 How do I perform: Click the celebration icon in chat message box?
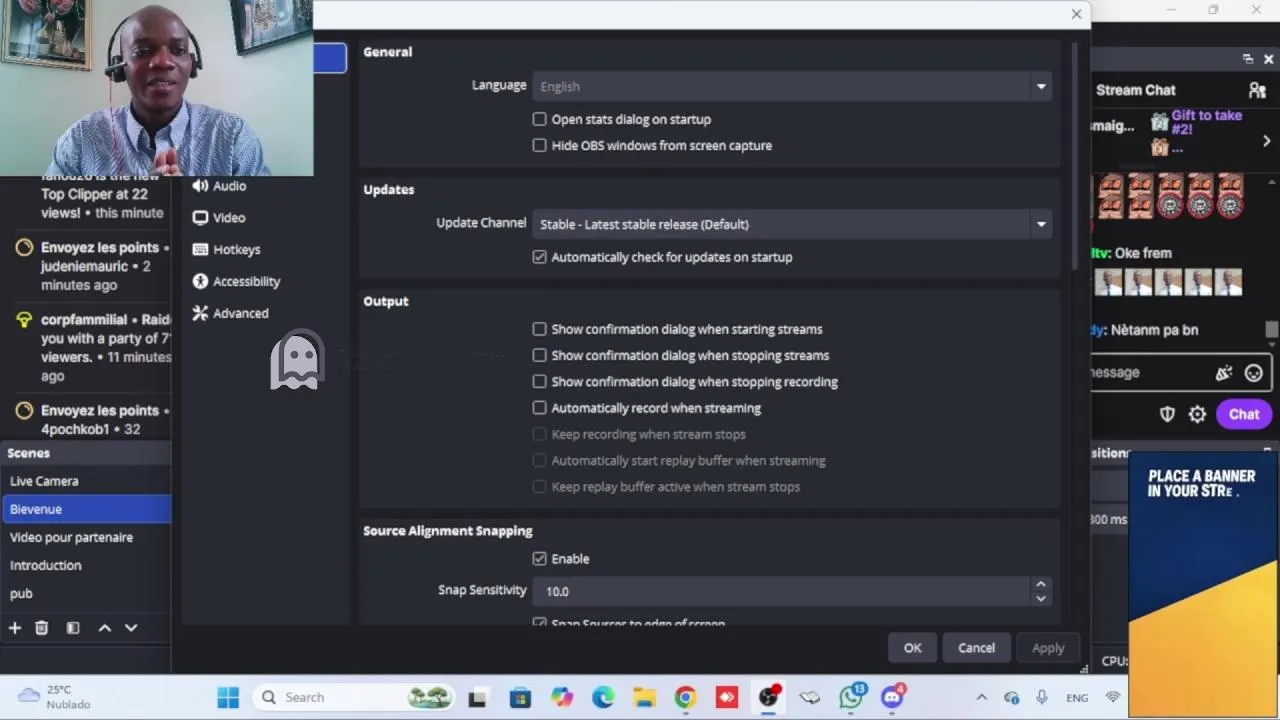click(1224, 373)
